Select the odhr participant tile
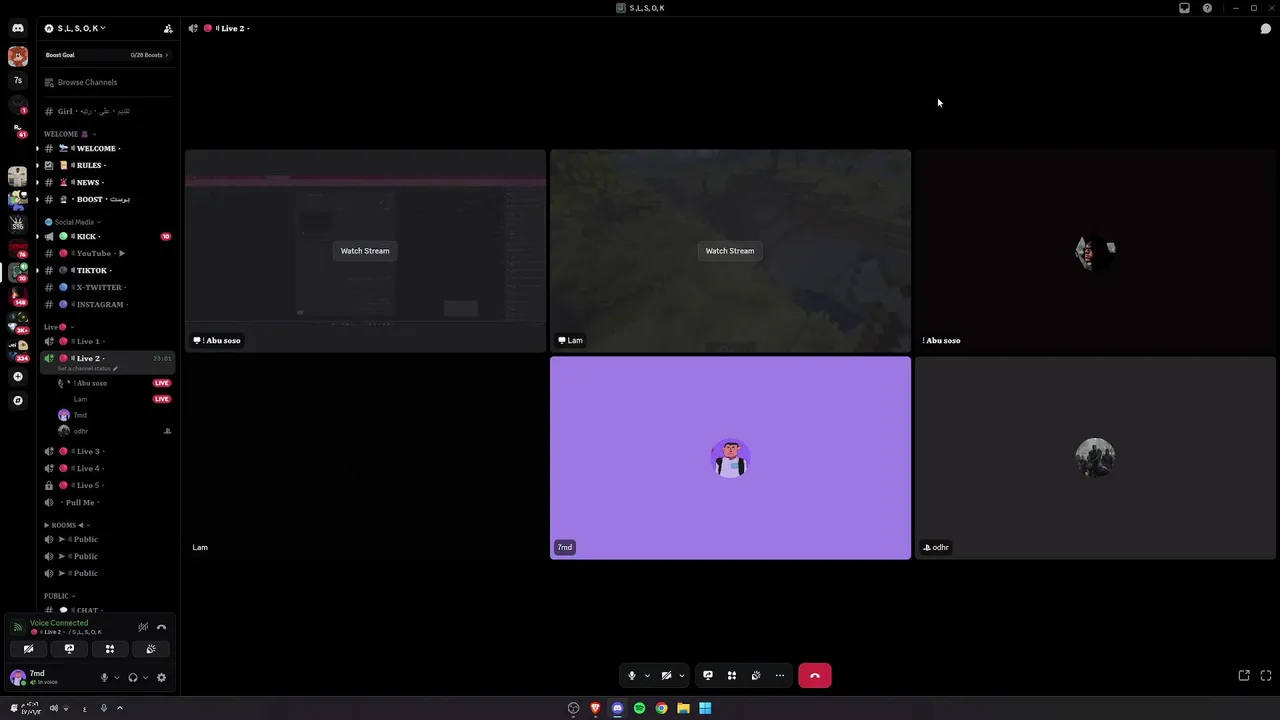This screenshot has width=1280, height=720. [x=1095, y=458]
